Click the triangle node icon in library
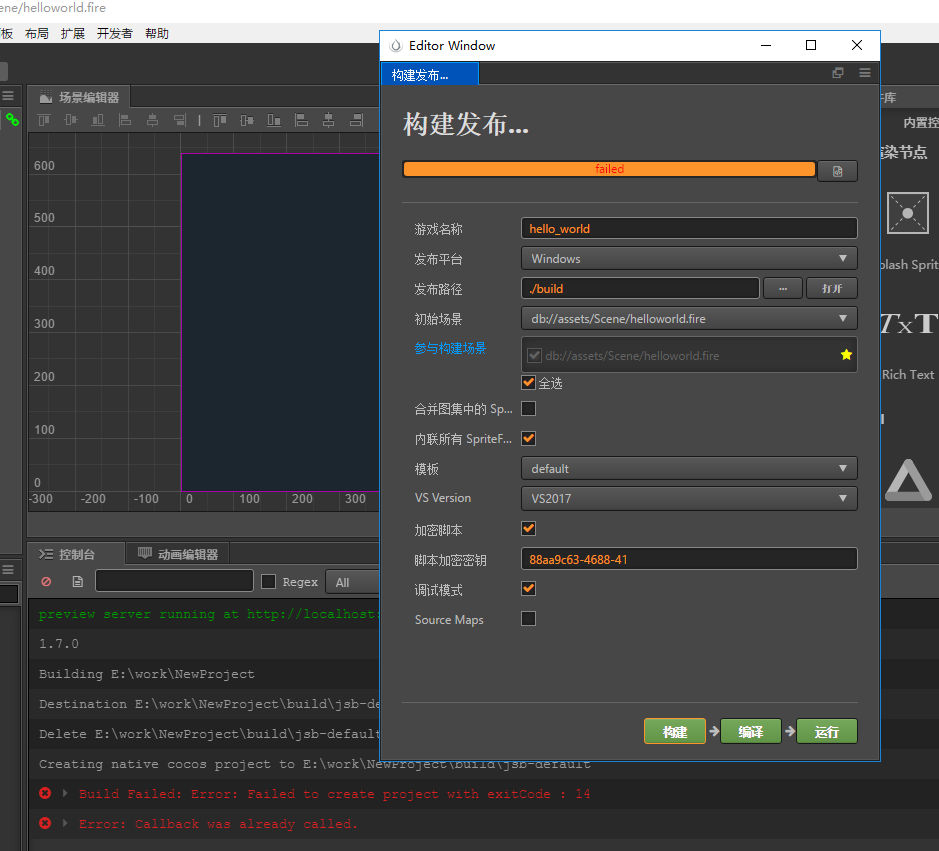This screenshot has width=939, height=851. coord(908,480)
